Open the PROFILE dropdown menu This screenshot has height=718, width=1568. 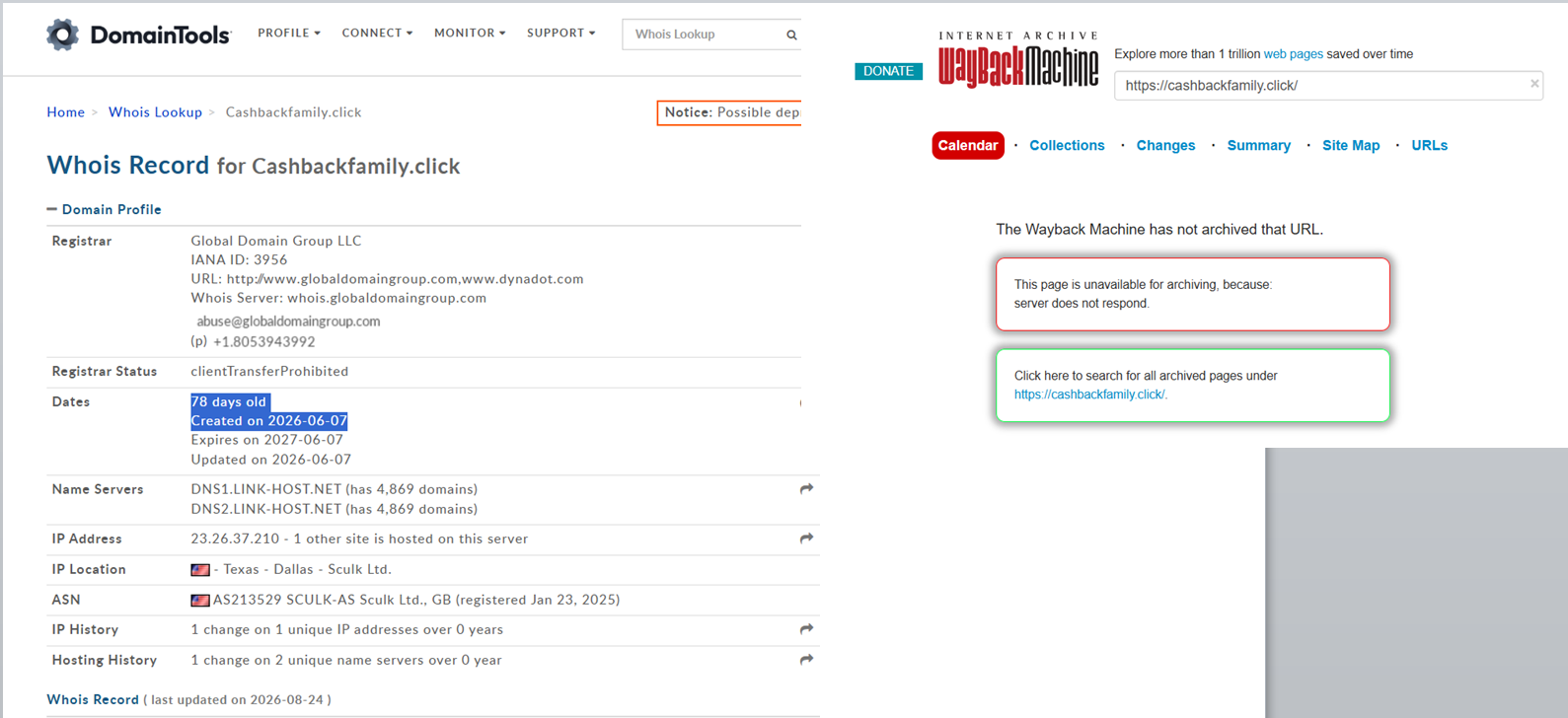[x=289, y=34]
